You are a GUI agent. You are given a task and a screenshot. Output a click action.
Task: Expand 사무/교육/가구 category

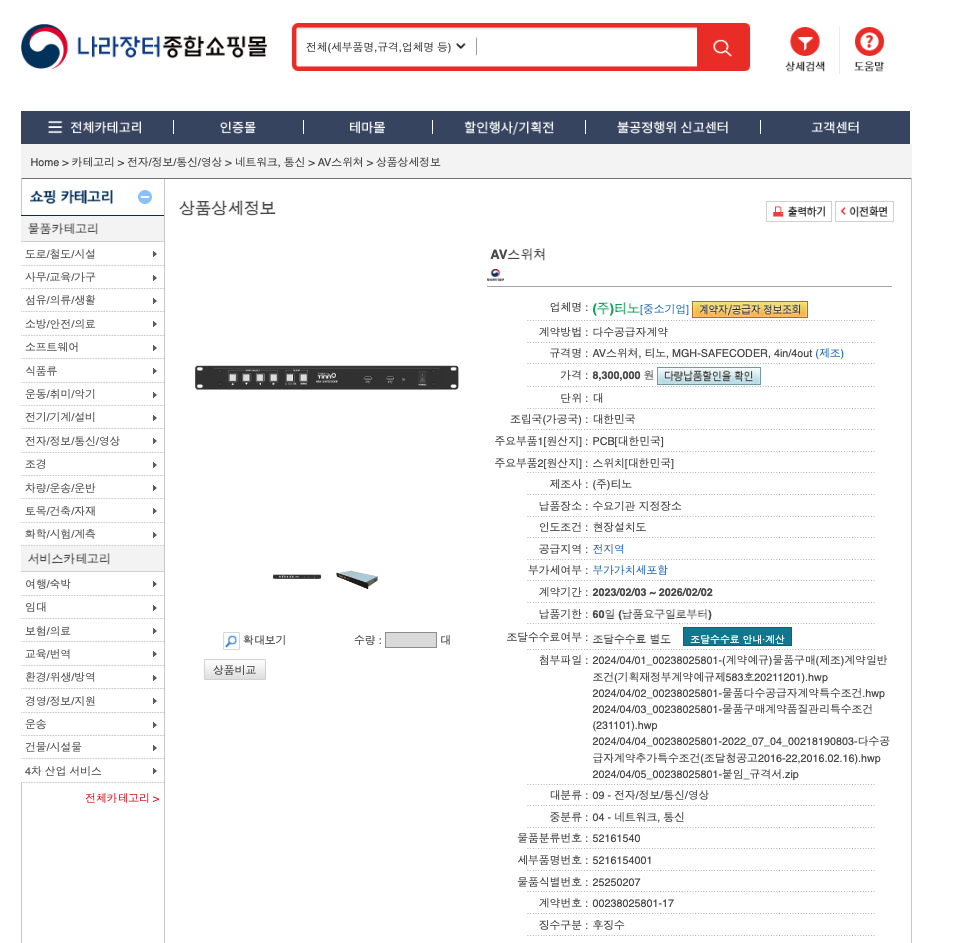coord(92,277)
